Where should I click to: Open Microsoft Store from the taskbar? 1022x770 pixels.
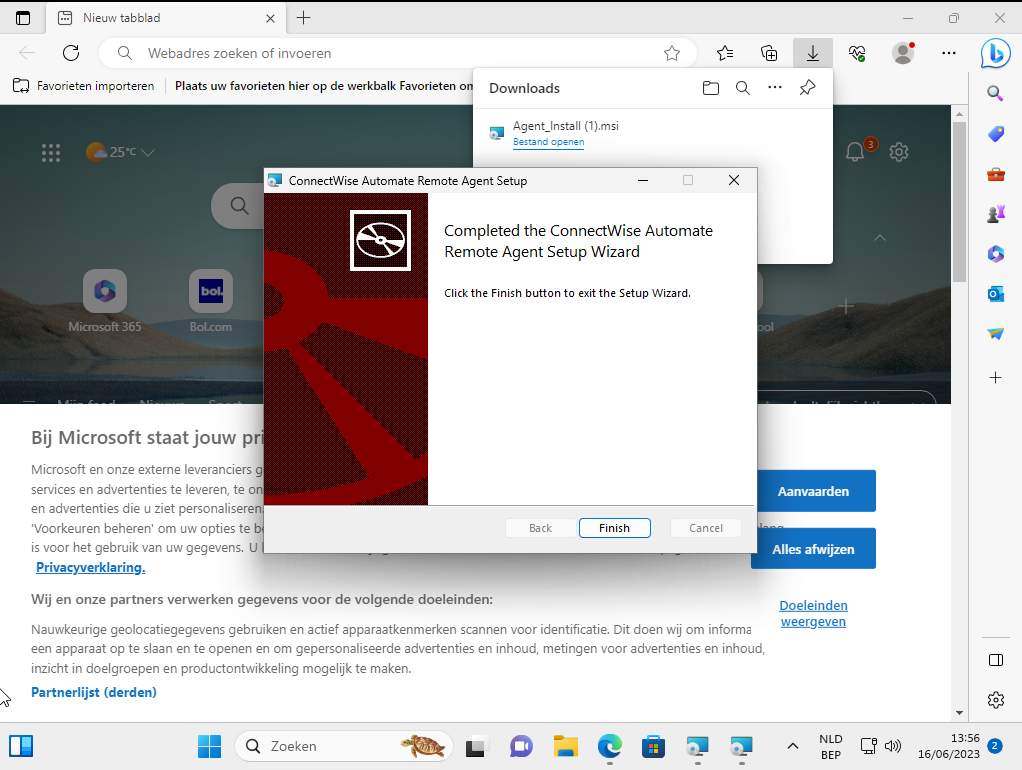653,746
